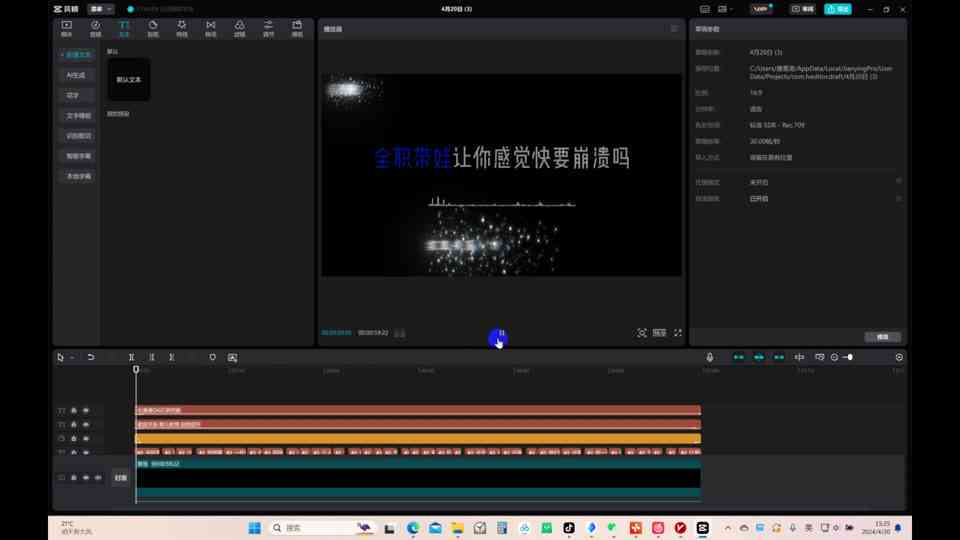Click the Delete Left trim tool
Image resolution: width=960 pixels, height=540 pixels.
tap(152, 357)
